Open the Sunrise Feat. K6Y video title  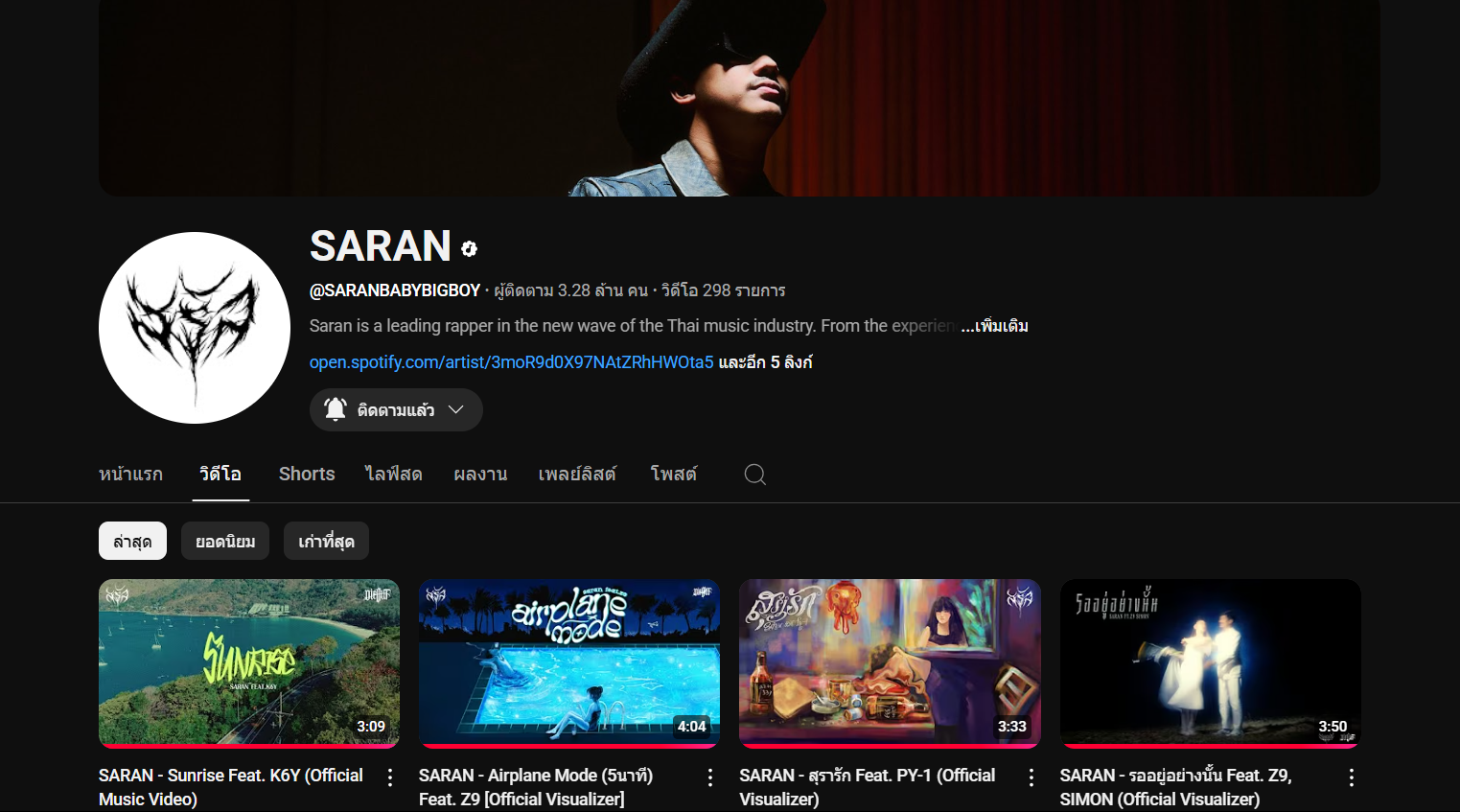pos(231,787)
